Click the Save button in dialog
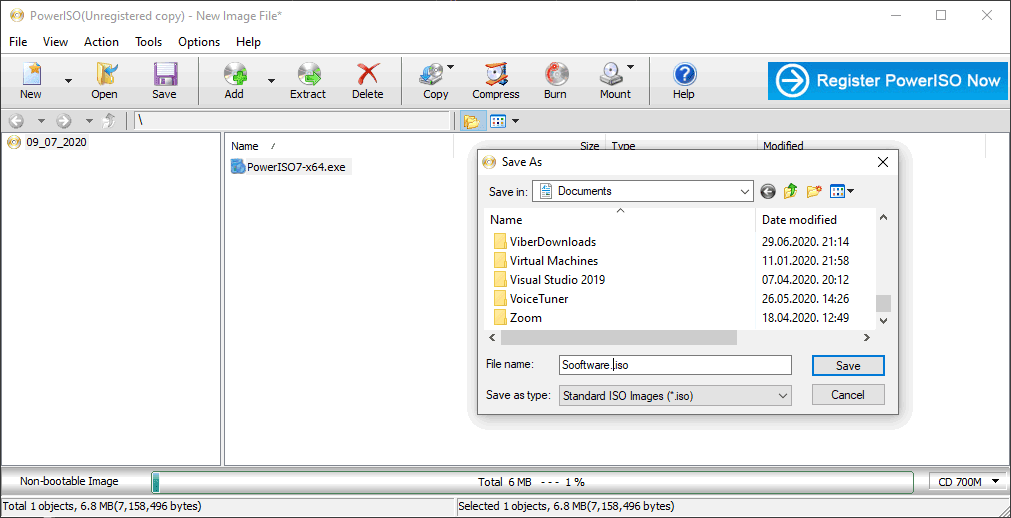The width and height of the screenshot is (1011, 518). (x=848, y=366)
